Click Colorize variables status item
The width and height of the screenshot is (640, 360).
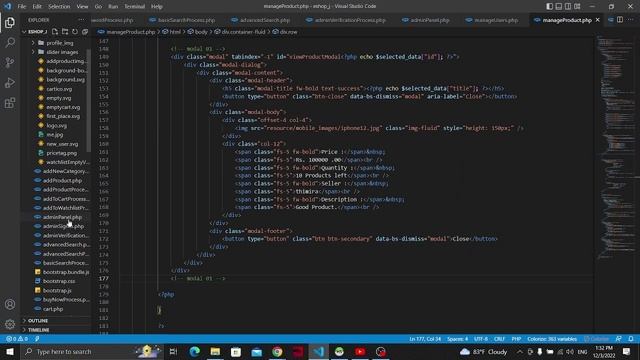552,339
